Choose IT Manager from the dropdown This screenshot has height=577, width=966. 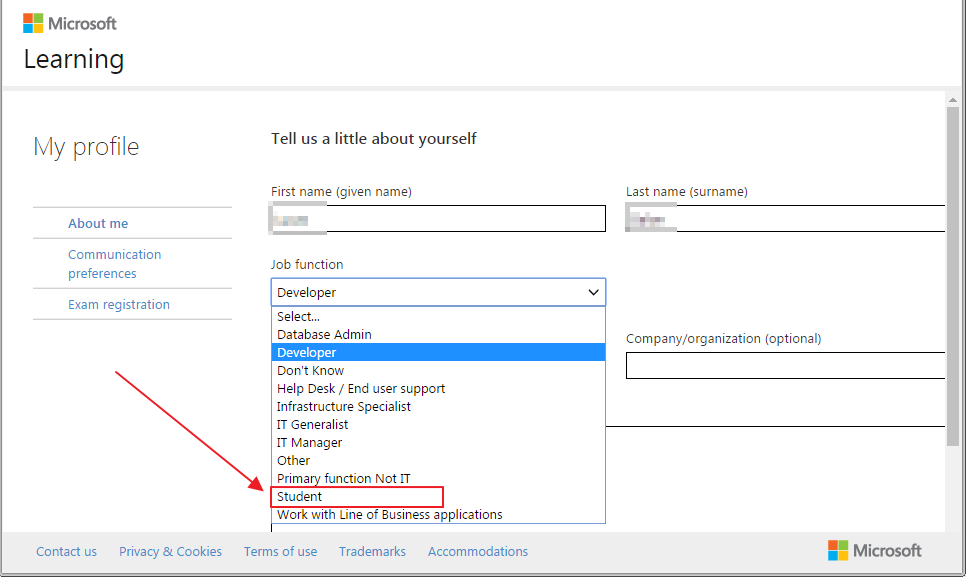pyautogui.click(x=438, y=442)
